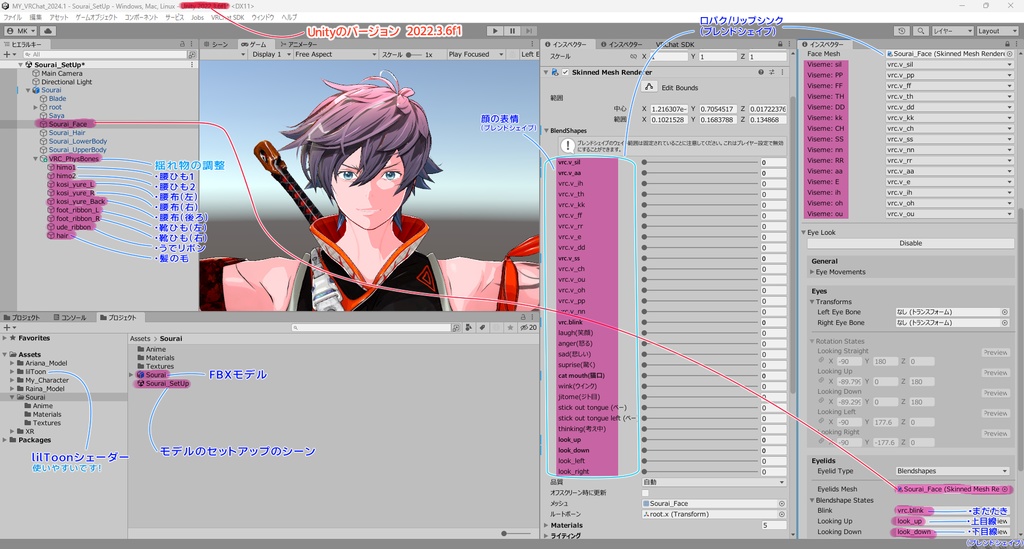
Task: Click the first inspector panel lock icon
Action: click(780, 44)
